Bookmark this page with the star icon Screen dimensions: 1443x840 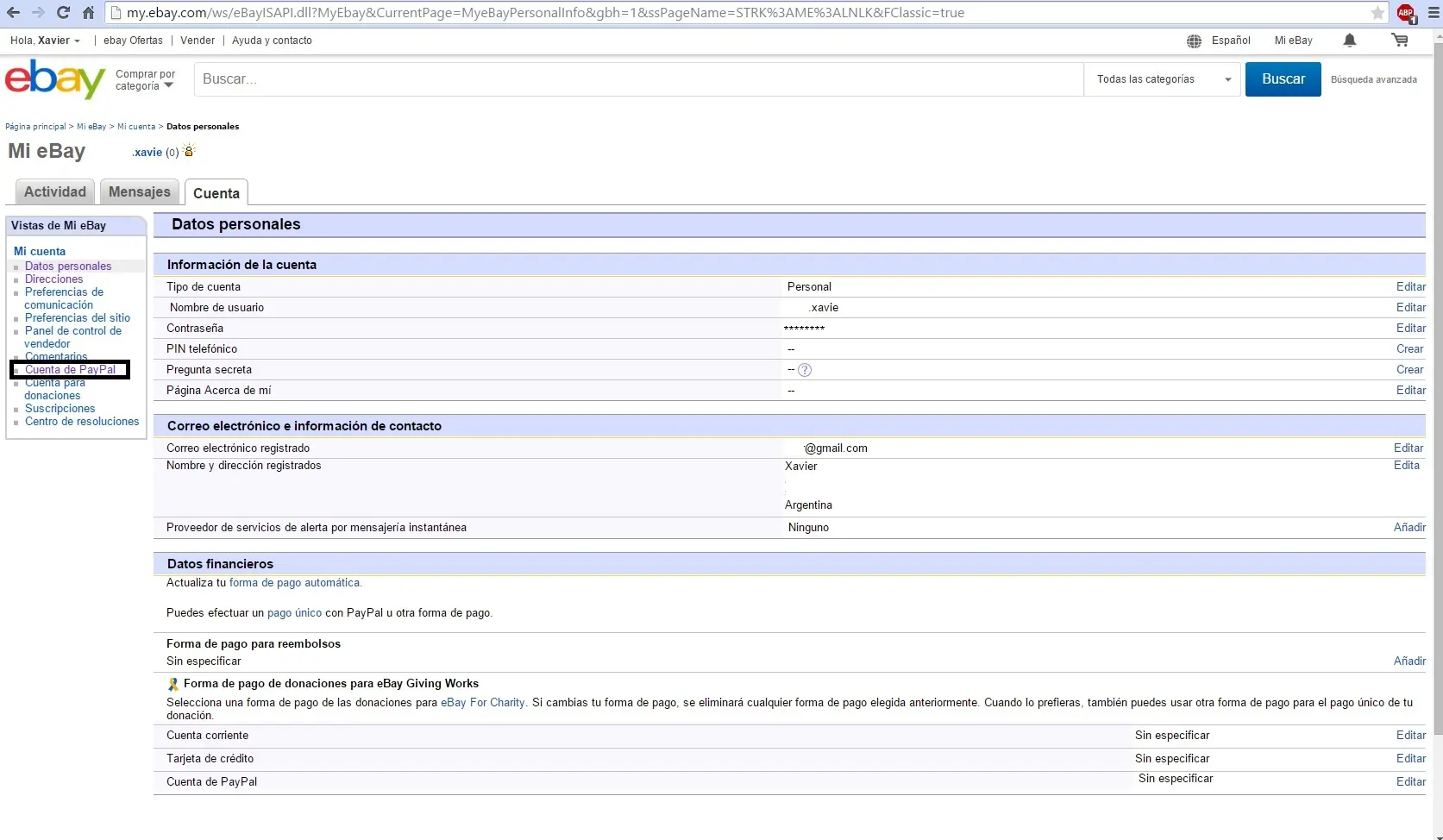(1377, 13)
